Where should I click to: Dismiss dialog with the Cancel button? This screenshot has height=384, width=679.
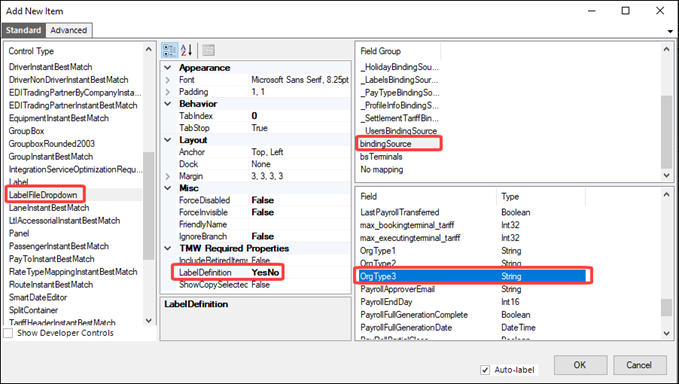coord(639,365)
